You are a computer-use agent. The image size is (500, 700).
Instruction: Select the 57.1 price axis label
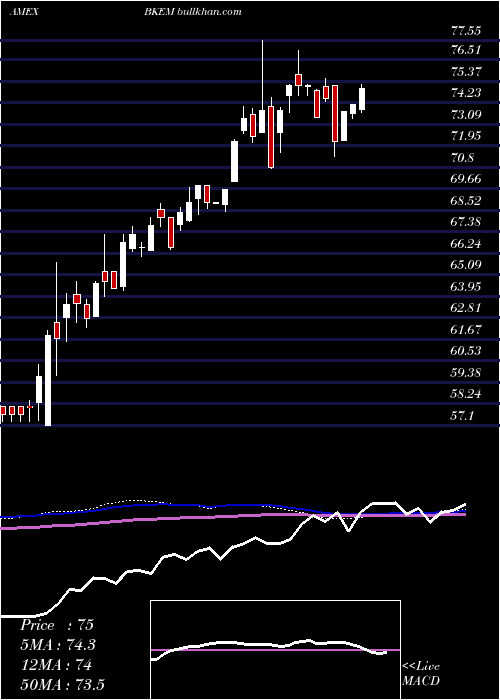tap(462, 416)
